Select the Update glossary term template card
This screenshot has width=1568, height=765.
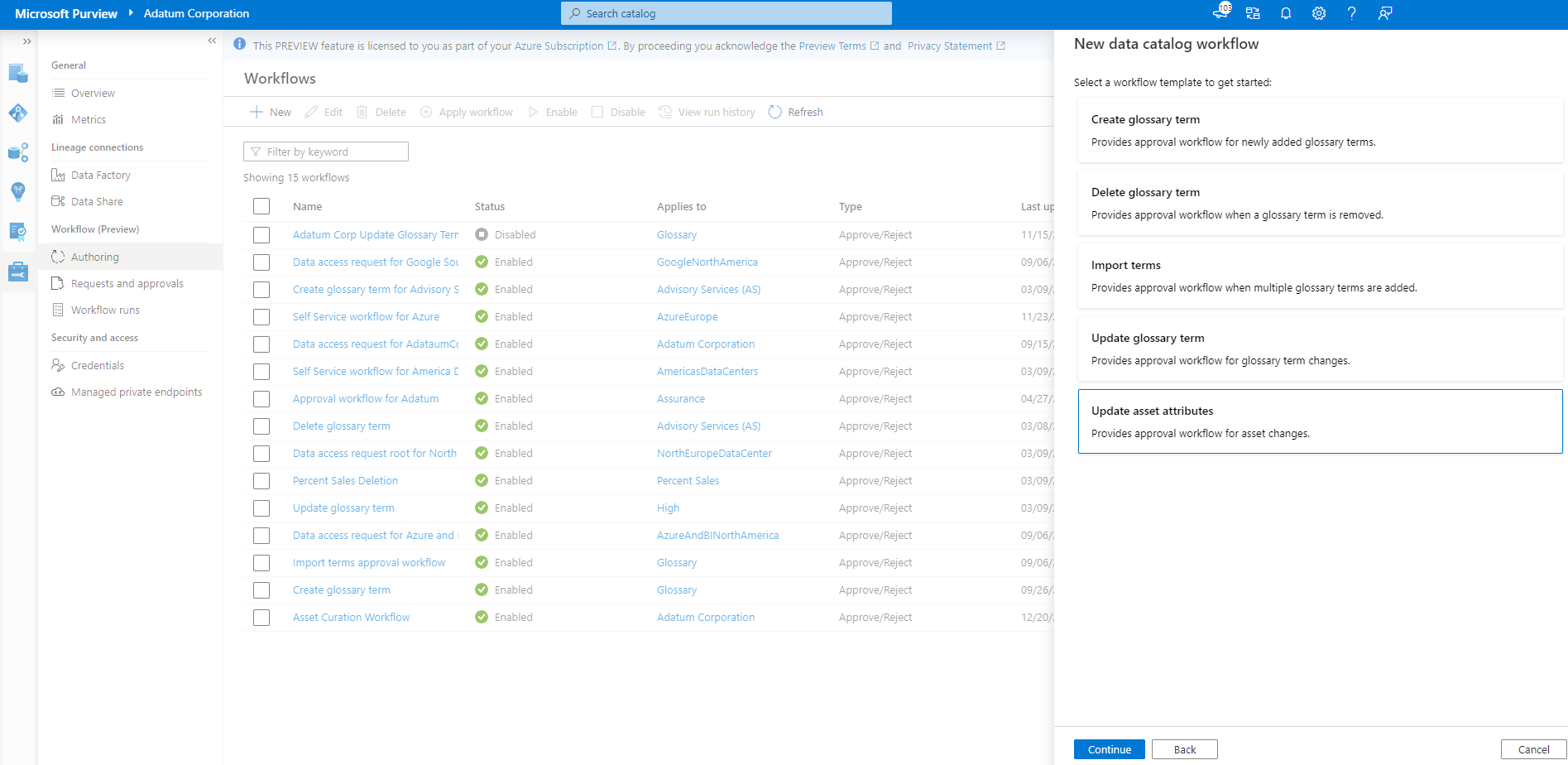(x=1320, y=349)
